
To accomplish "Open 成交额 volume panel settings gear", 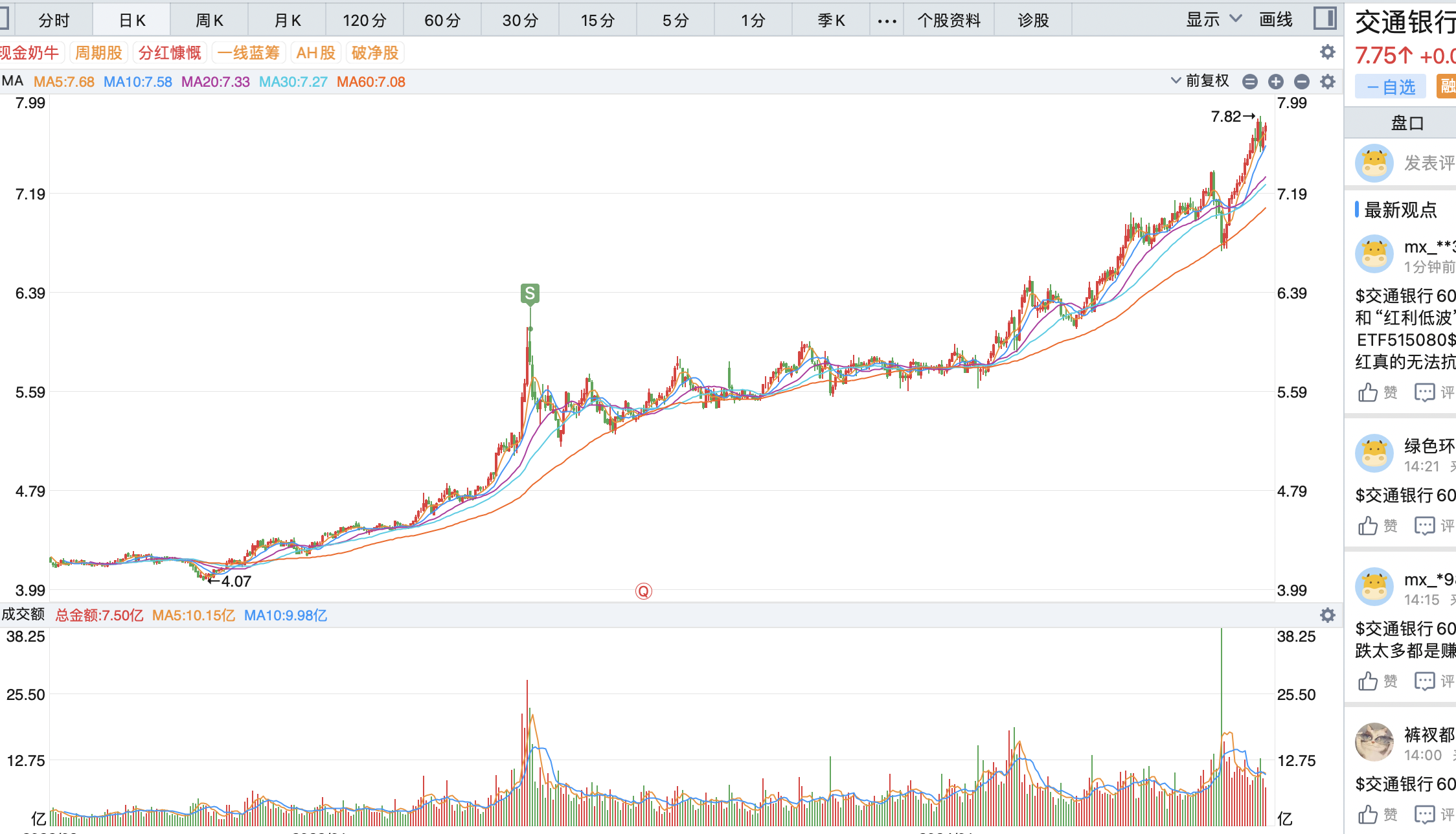I will coord(1328,615).
